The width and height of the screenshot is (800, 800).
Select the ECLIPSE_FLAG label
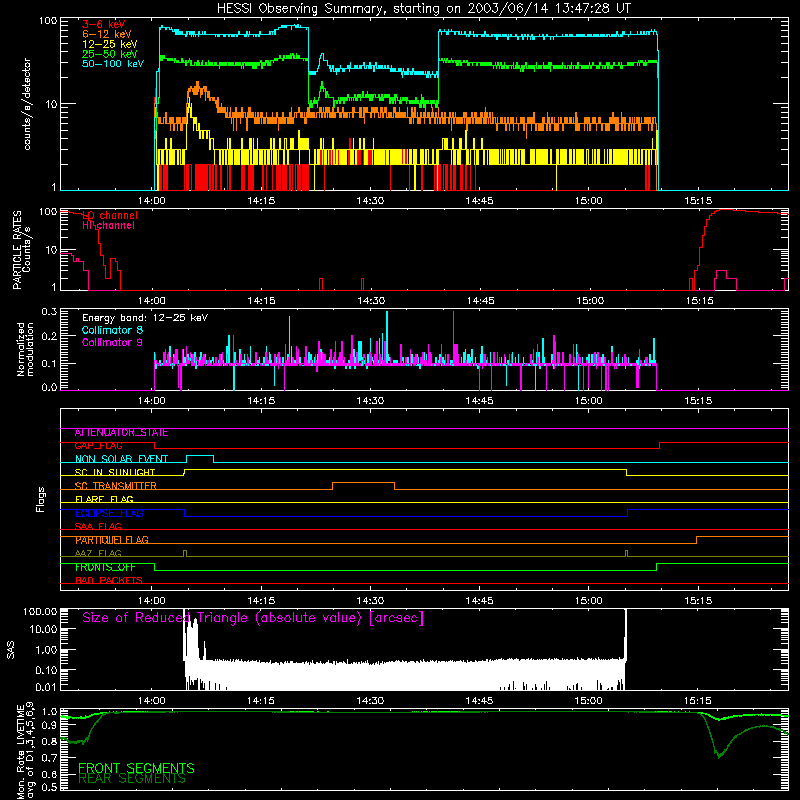click(x=109, y=513)
